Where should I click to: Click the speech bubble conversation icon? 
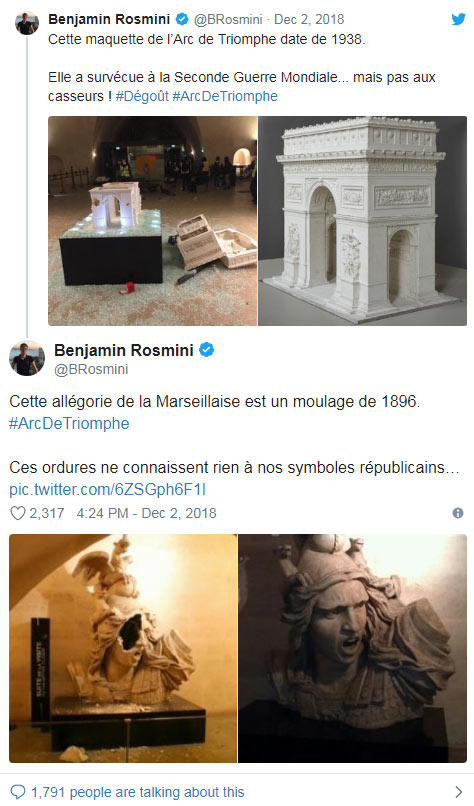(18, 792)
